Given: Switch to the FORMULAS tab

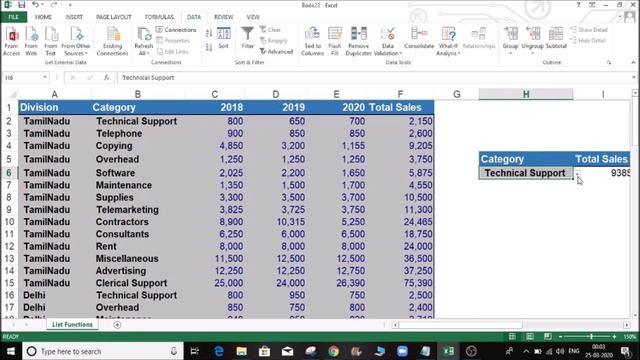Looking at the screenshot, I should (159, 17).
